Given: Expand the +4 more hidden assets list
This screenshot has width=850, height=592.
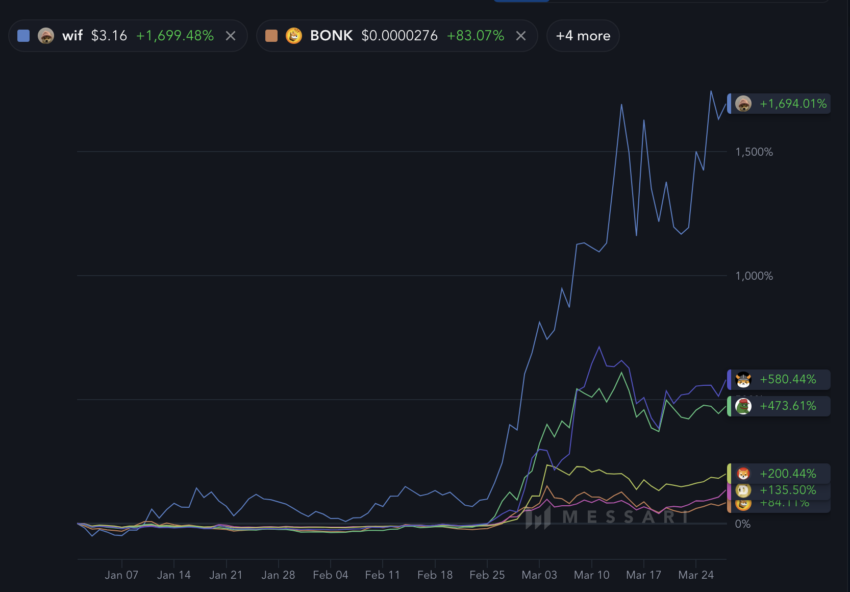Looking at the screenshot, I should point(583,35).
